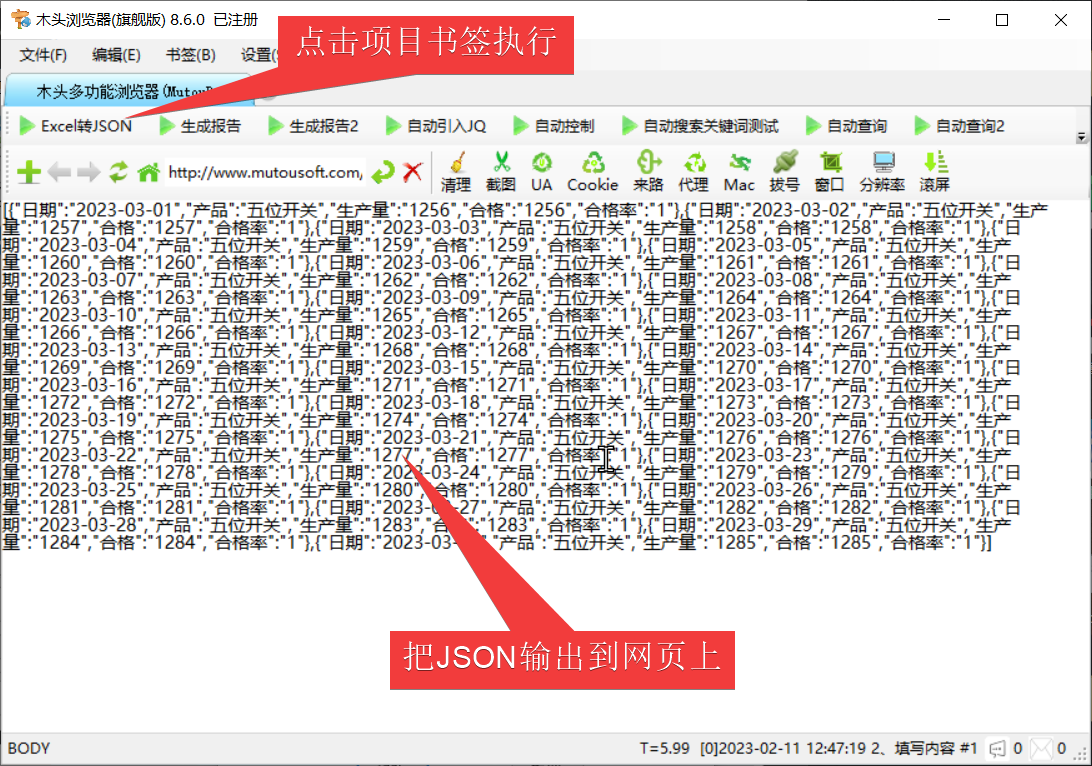Open the home page icon

148,172
